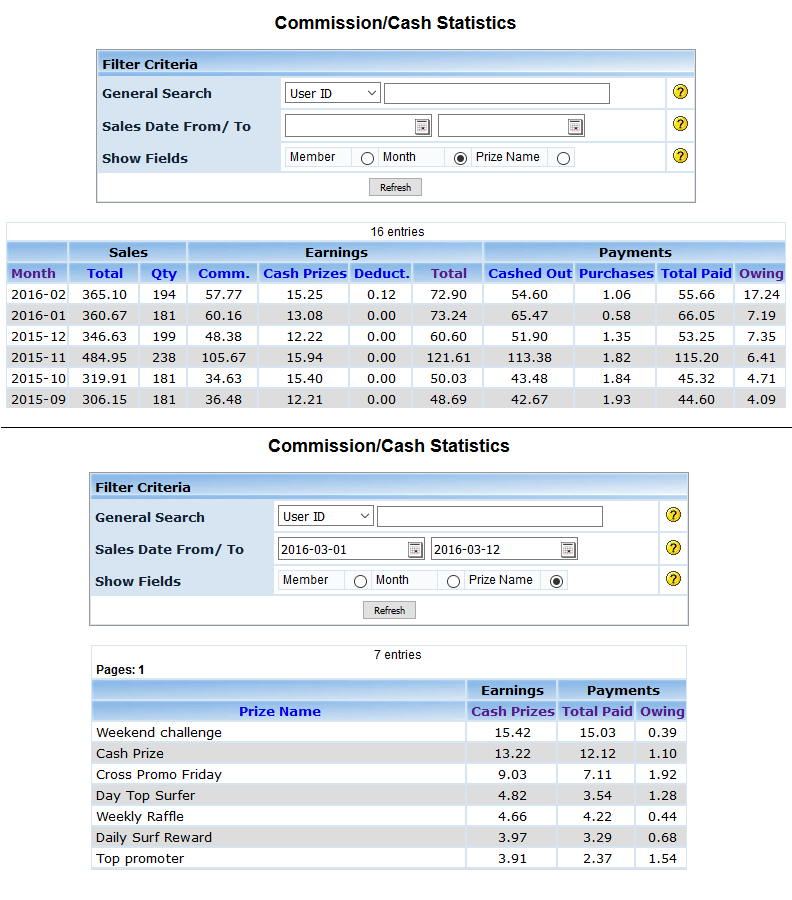Viewport: 792px width, 900px height.
Task: Click help icon beside top Sales Date row
Action: tap(680, 124)
